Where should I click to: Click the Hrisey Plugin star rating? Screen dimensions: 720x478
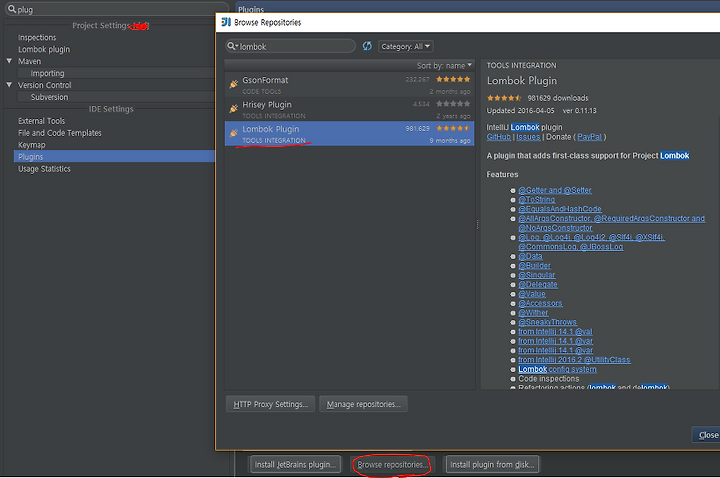coord(453,104)
